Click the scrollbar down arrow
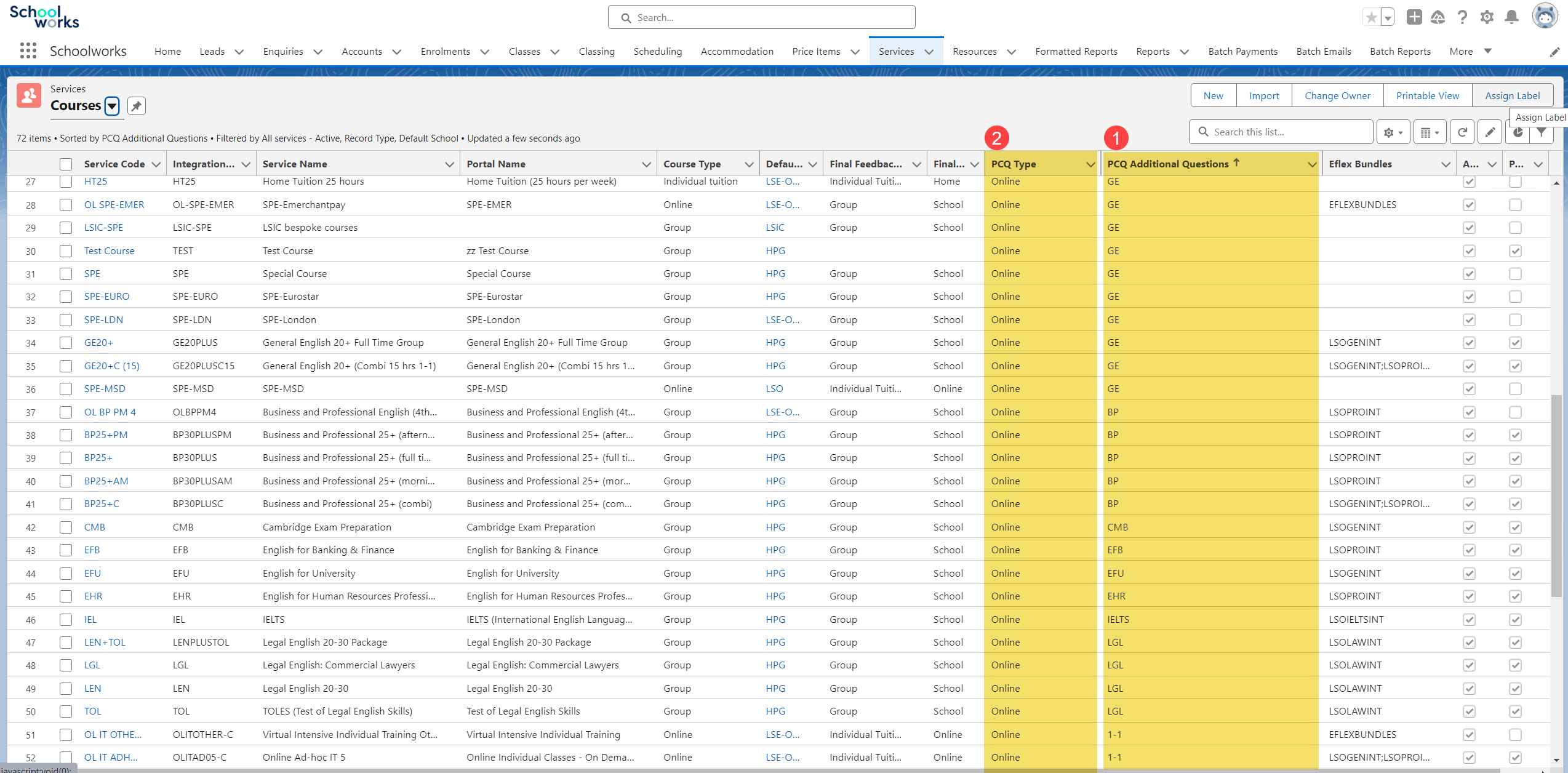 [1556, 760]
